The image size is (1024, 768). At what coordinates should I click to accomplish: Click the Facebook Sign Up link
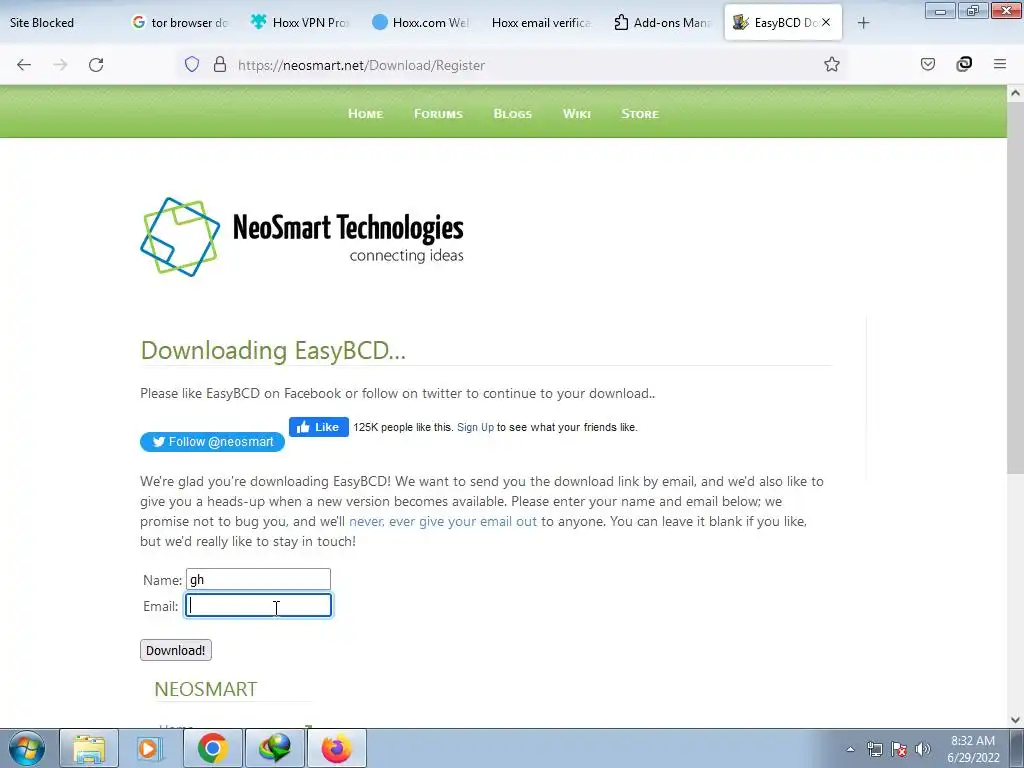click(x=475, y=427)
